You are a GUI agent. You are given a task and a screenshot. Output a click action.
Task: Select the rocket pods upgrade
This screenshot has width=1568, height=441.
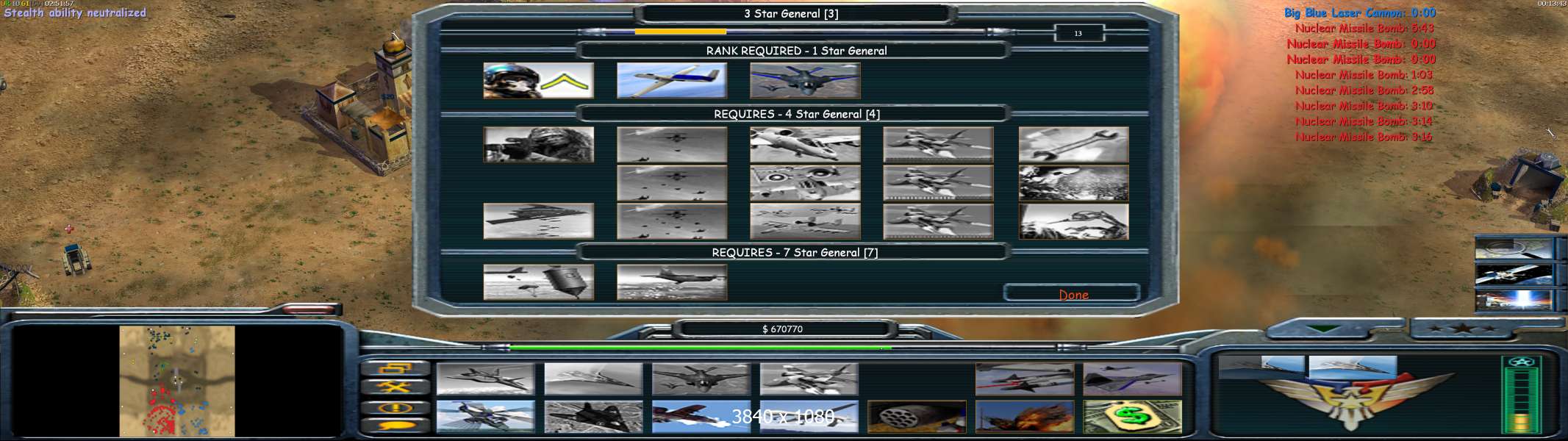click(917, 417)
